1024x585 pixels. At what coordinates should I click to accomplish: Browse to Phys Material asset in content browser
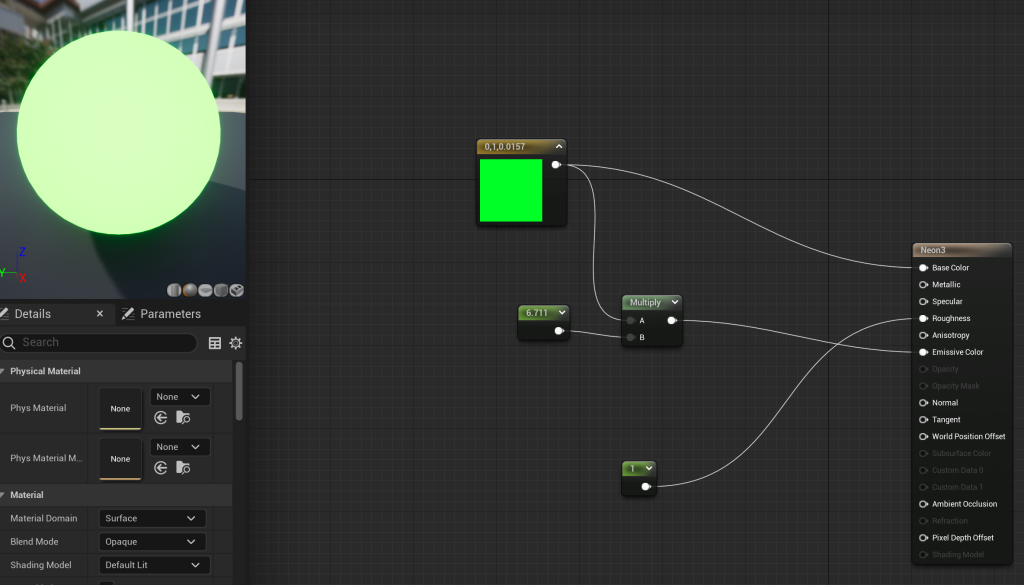click(x=182, y=417)
